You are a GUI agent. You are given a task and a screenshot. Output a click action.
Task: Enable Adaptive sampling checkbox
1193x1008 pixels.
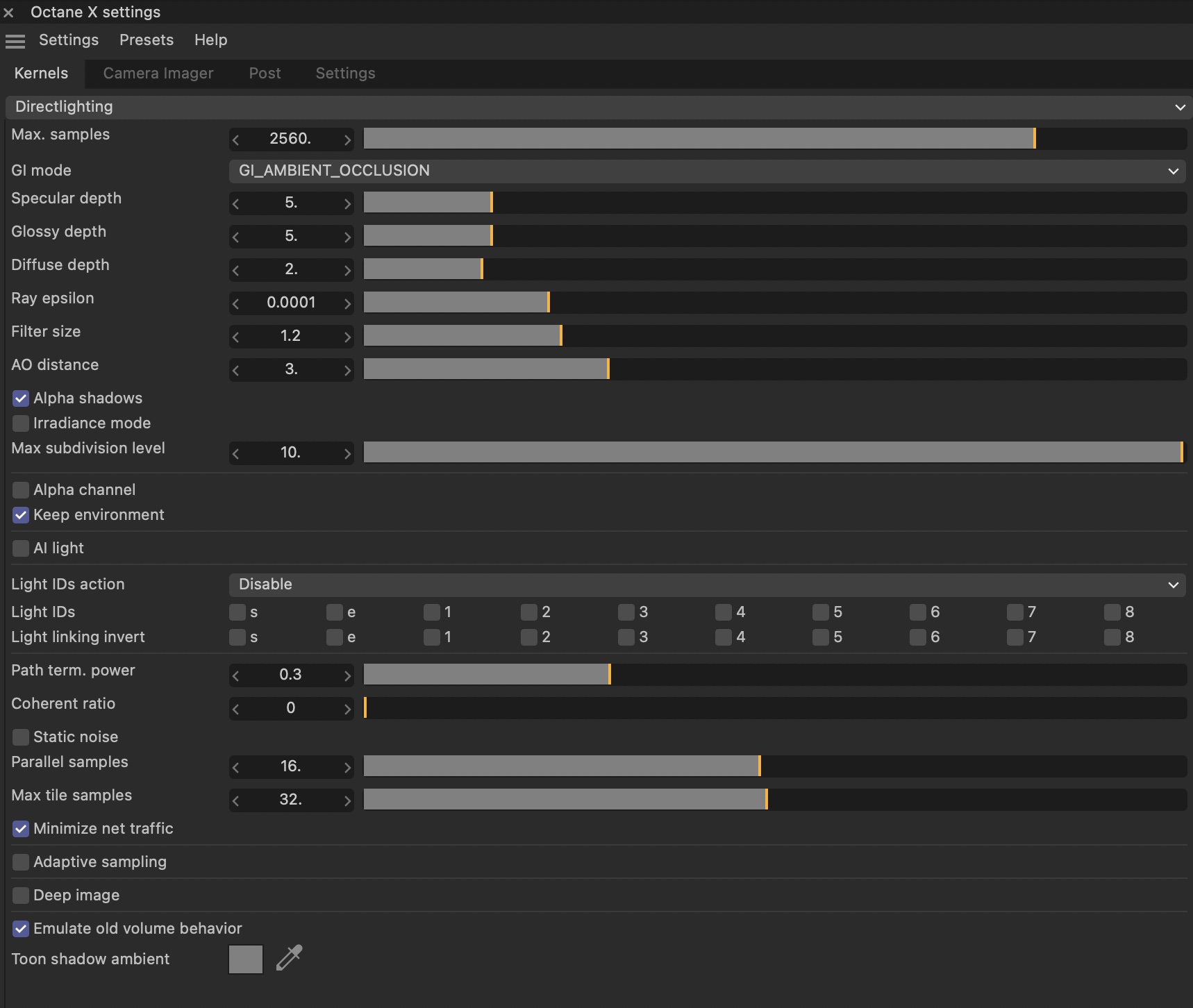point(21,862)
